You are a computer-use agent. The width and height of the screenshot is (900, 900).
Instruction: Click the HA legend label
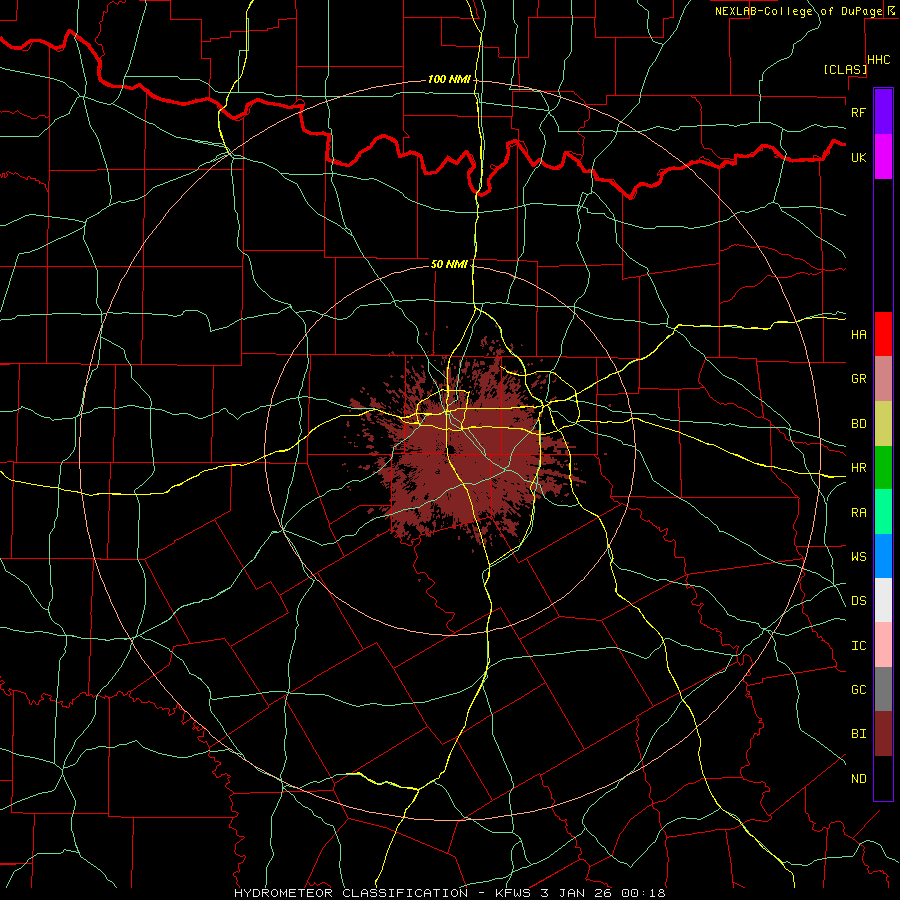858,335
